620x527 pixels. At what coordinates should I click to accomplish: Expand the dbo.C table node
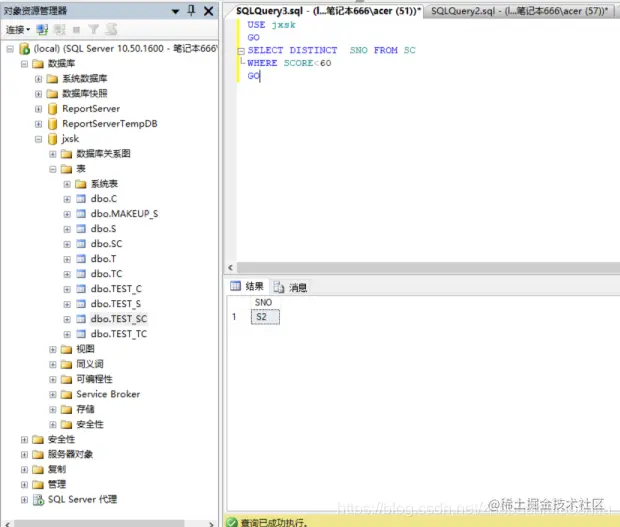(67, 199)
